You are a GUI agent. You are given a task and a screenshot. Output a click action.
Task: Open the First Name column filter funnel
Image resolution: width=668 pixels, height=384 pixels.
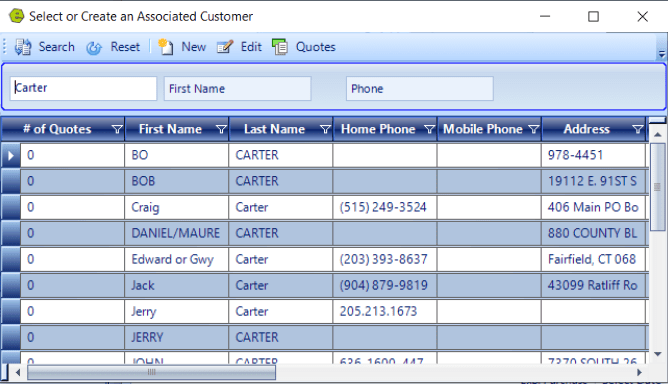[221, 129]
